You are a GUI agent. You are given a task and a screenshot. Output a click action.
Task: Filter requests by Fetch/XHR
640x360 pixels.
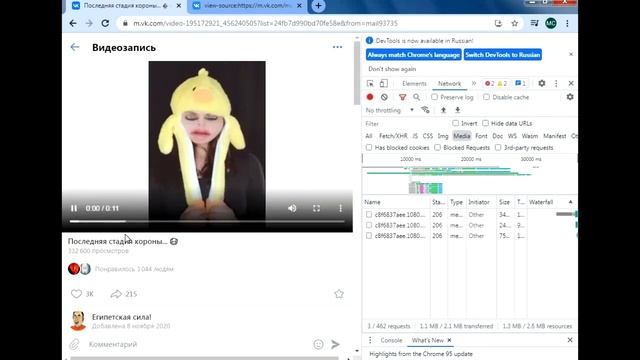click(x=393, y=136)
